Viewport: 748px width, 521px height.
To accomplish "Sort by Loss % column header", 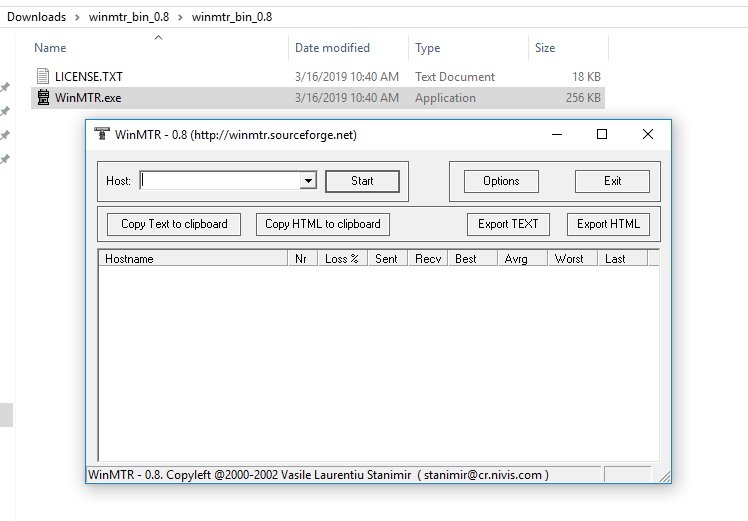I will pos(343,259).
